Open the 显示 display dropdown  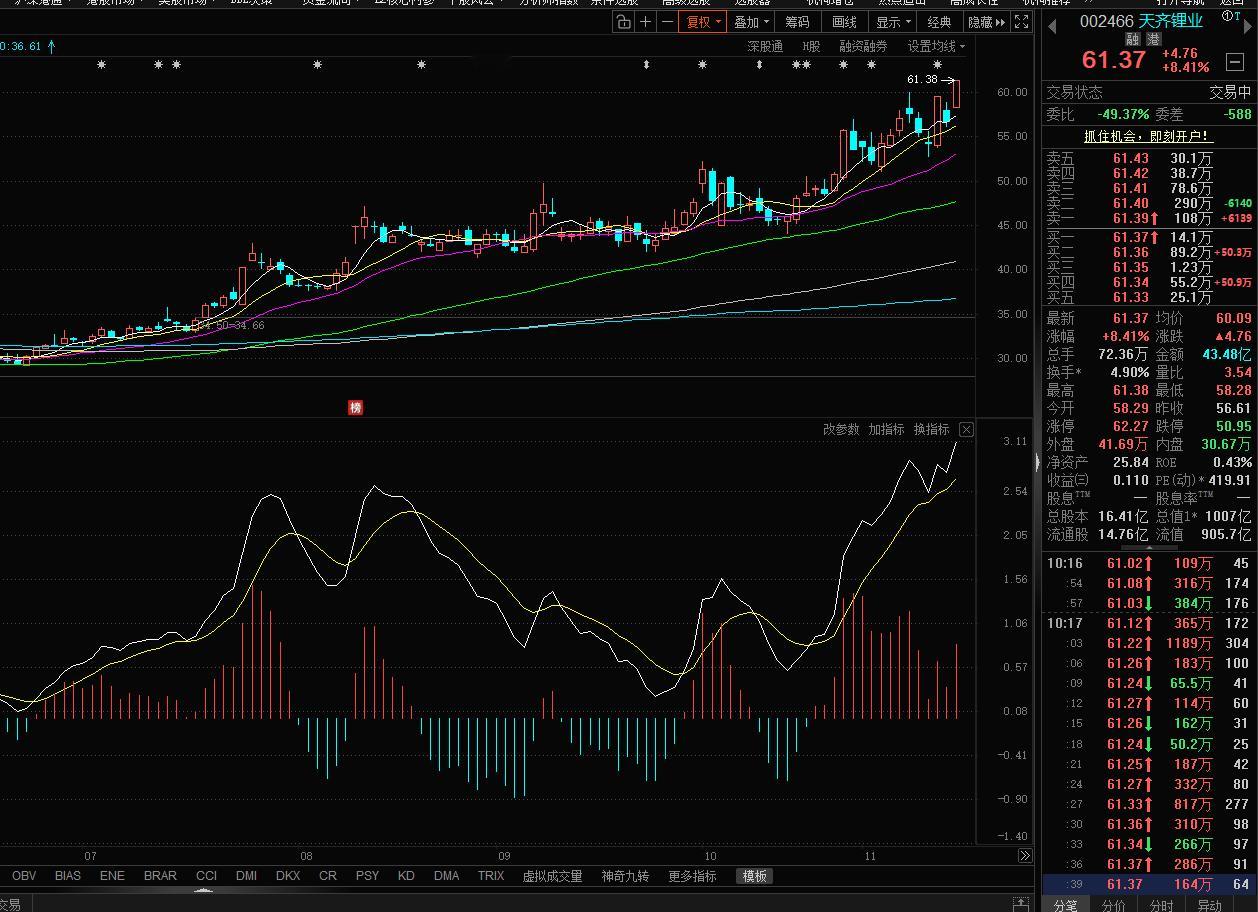click(893, 22)
